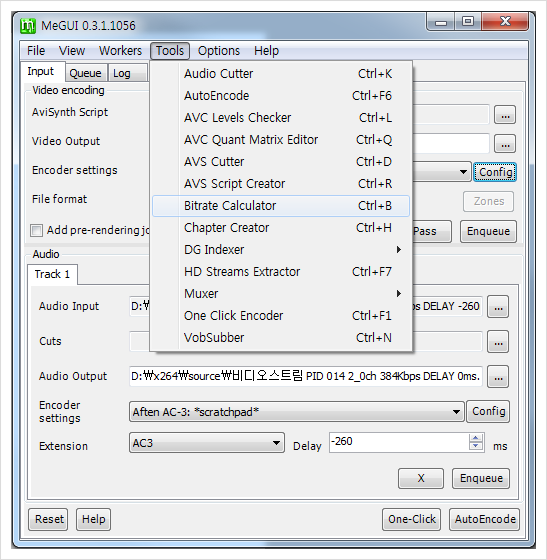Viewport: 547px width, 560px height.
Task: Open HD Streams Extractor
Action: point(281,272)
